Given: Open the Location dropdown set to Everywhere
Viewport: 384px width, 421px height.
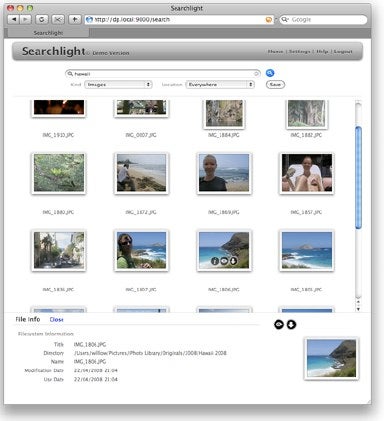Looking at the screenshot, I should point(220,85).
